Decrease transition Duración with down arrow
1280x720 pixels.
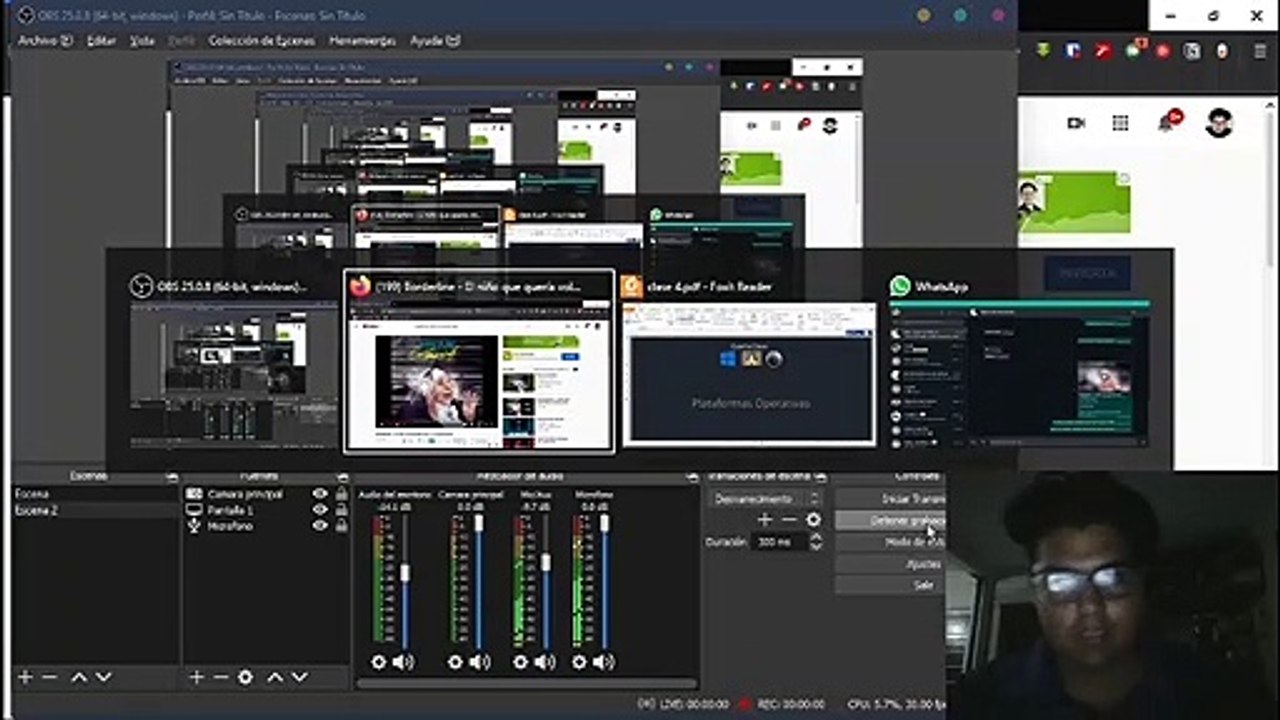[x=815, y=546]
